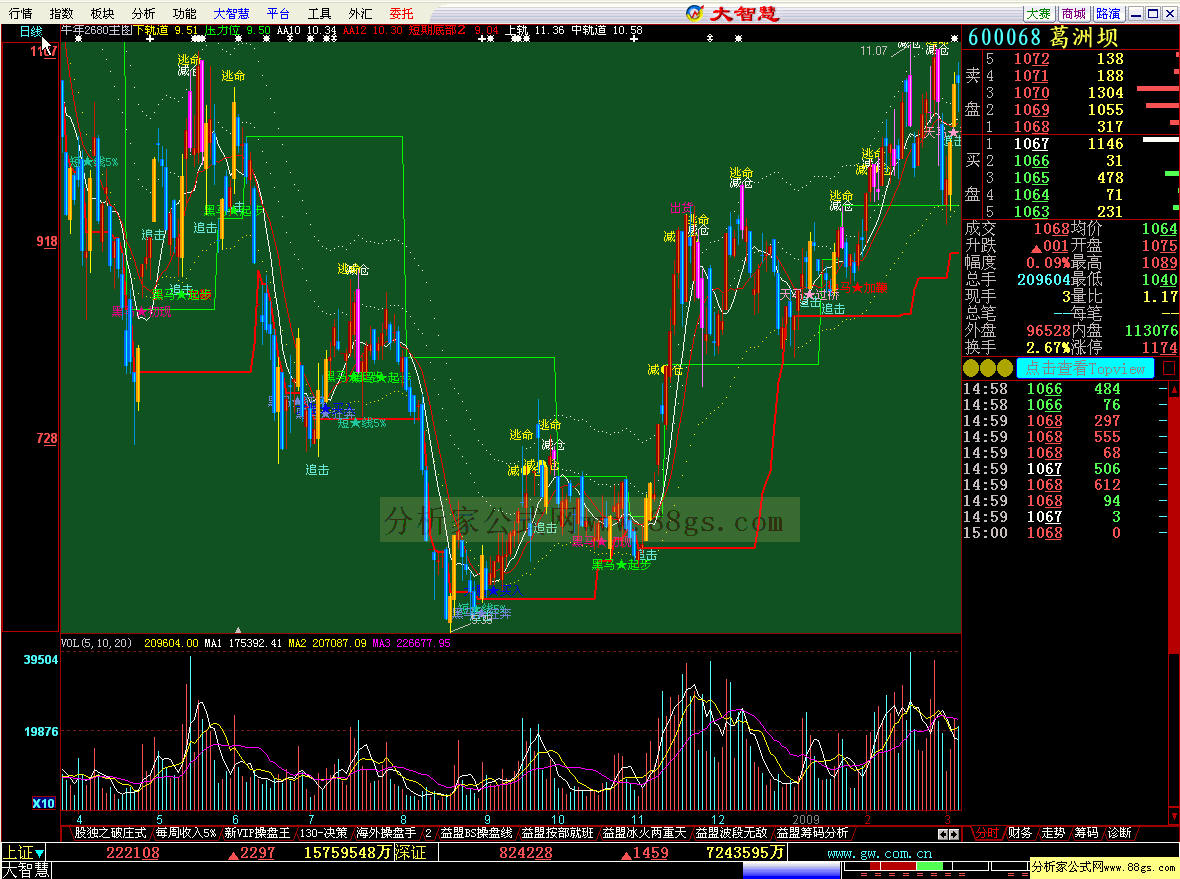
Task: Click the 商城 button in title bar
Action: pos(1073,14)
